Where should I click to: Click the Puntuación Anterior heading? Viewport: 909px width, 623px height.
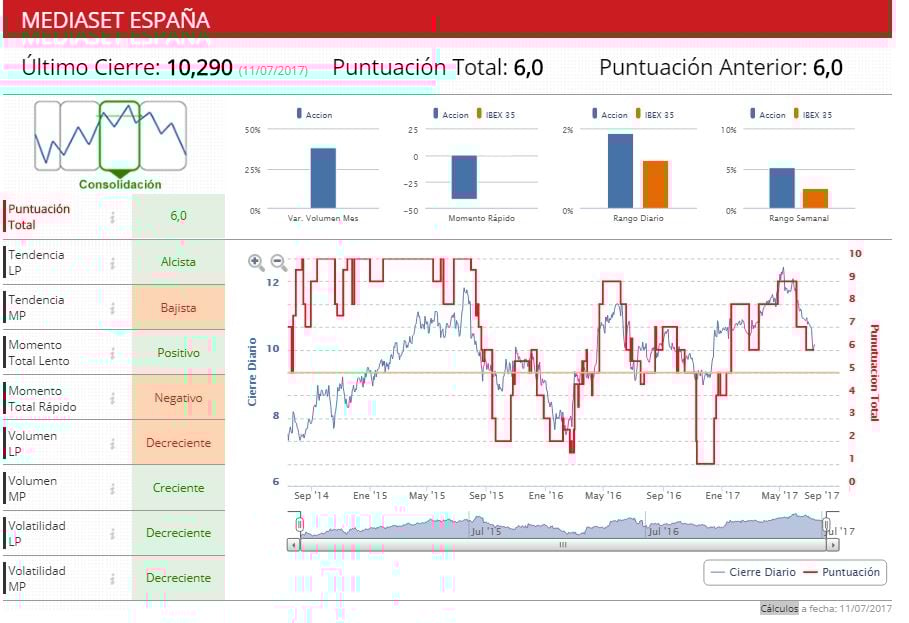coord(703,68)
